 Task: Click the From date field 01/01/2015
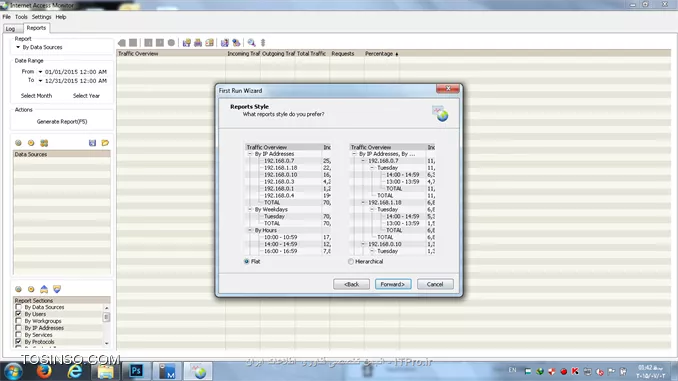[76, 72]
